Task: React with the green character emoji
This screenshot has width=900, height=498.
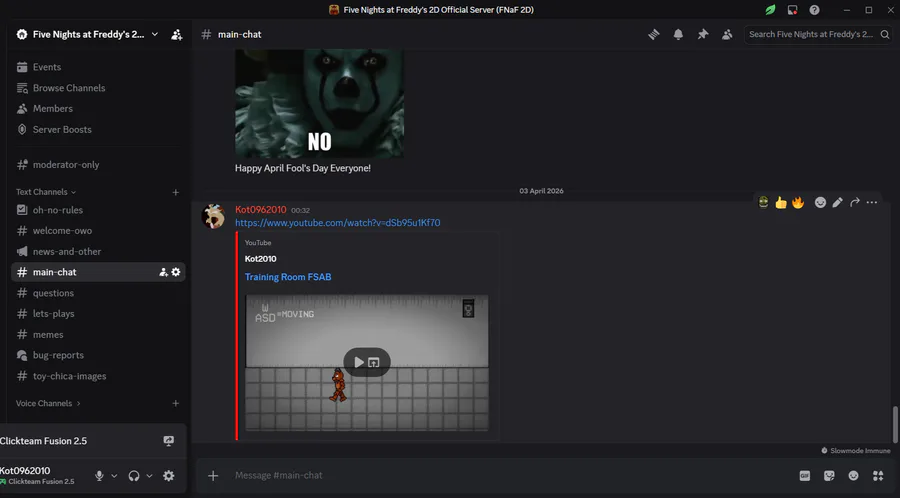Action: [x=763, y=203]
